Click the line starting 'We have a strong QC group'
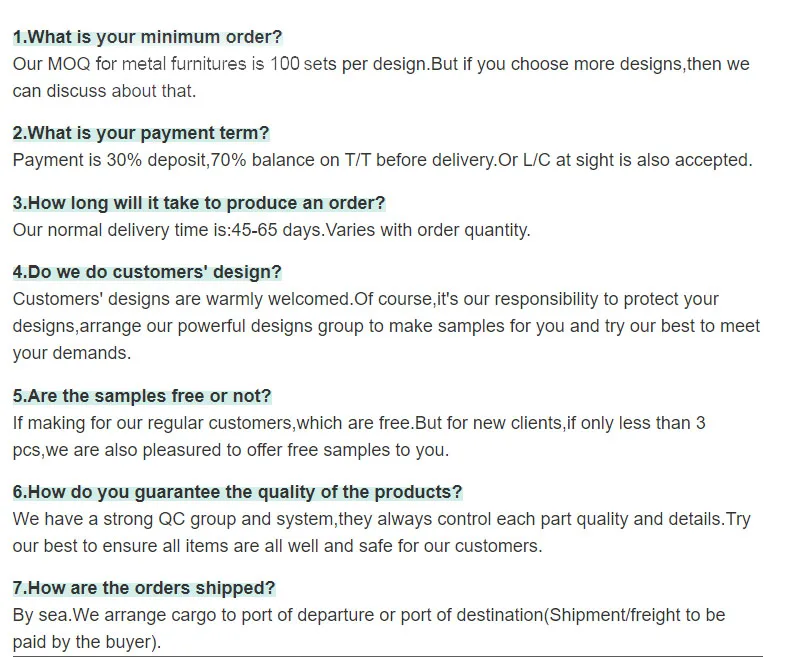This screenshot has height=657, width=800. coord(382,519)
